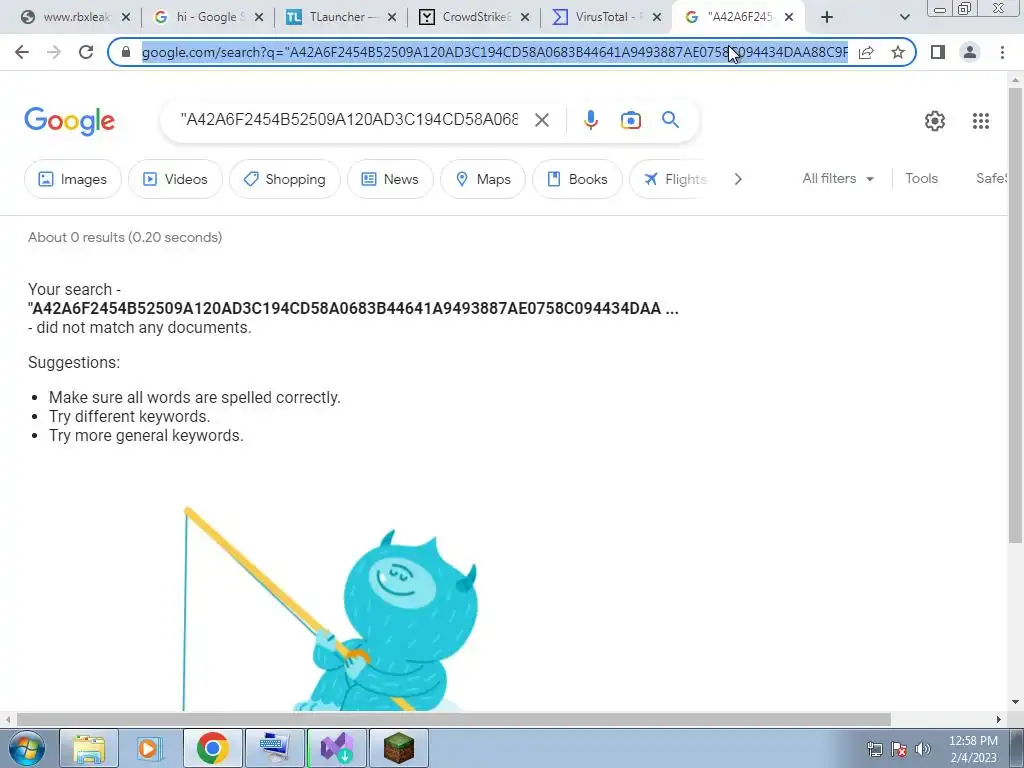Start a voice search with the microphone

coord(590,120)
